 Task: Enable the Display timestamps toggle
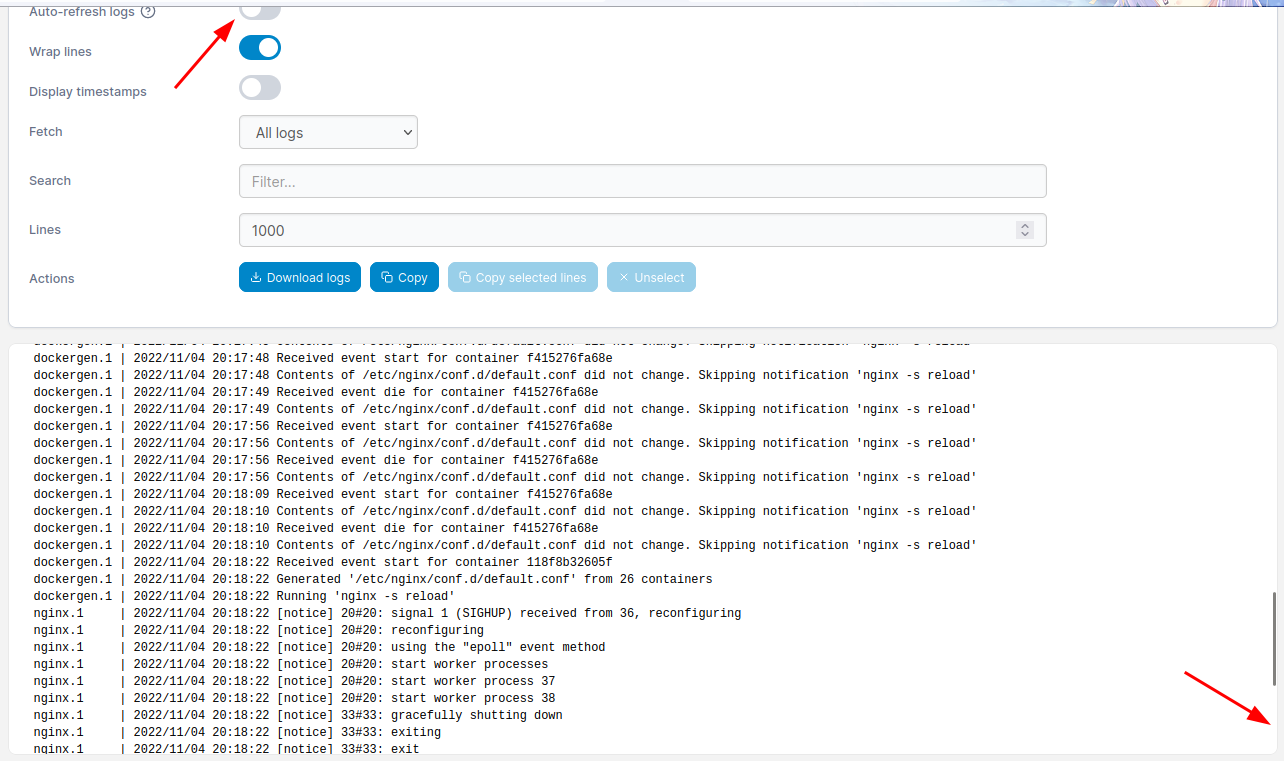pos(260,87)
